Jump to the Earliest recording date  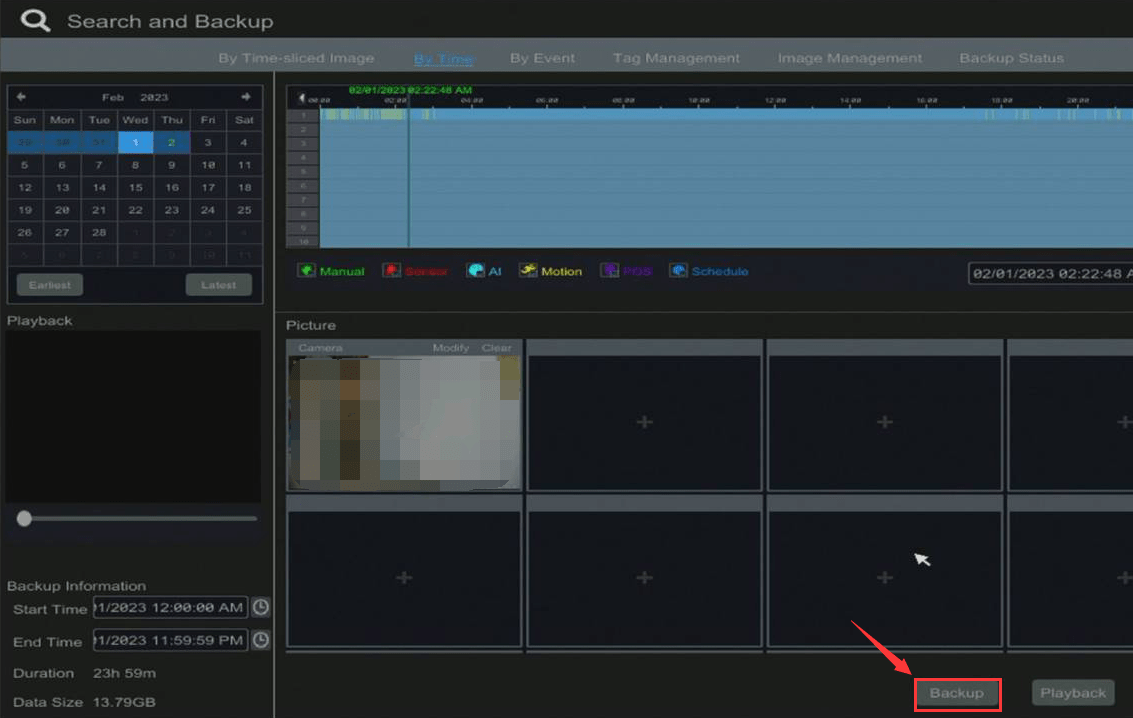coord(50,285)
